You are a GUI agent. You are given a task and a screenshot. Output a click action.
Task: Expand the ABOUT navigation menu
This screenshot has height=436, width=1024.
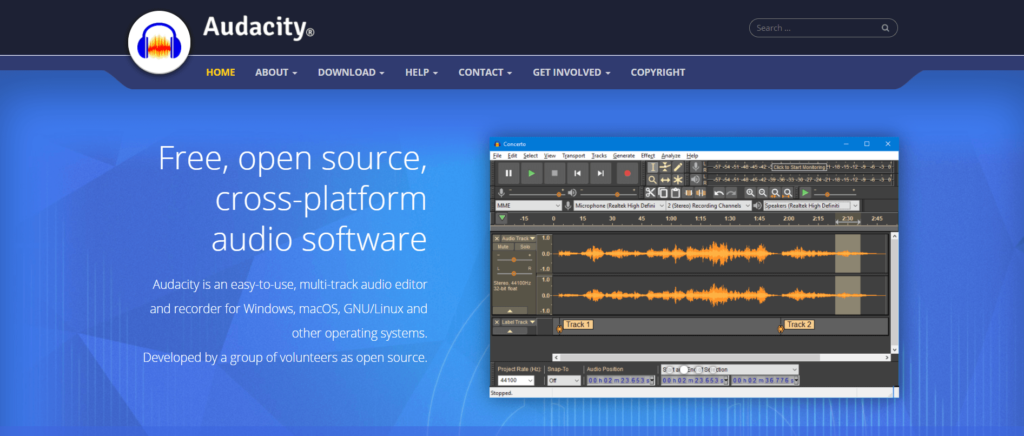coord(276,72)
